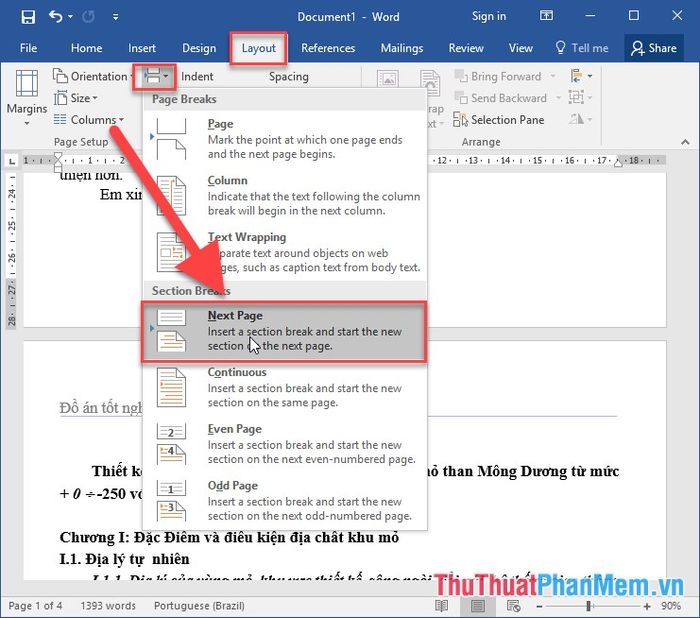Screen dimensions: 700x618
Task: Open the Margins dropdown
Action: pyautogui.click(x=26, y=97)
